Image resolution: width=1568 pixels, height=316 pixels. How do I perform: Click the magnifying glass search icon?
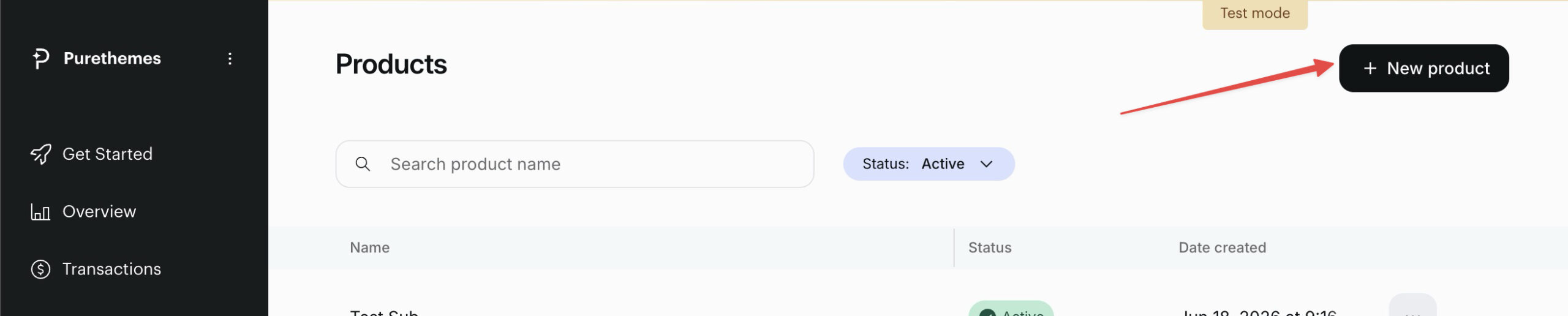[363, 164]
